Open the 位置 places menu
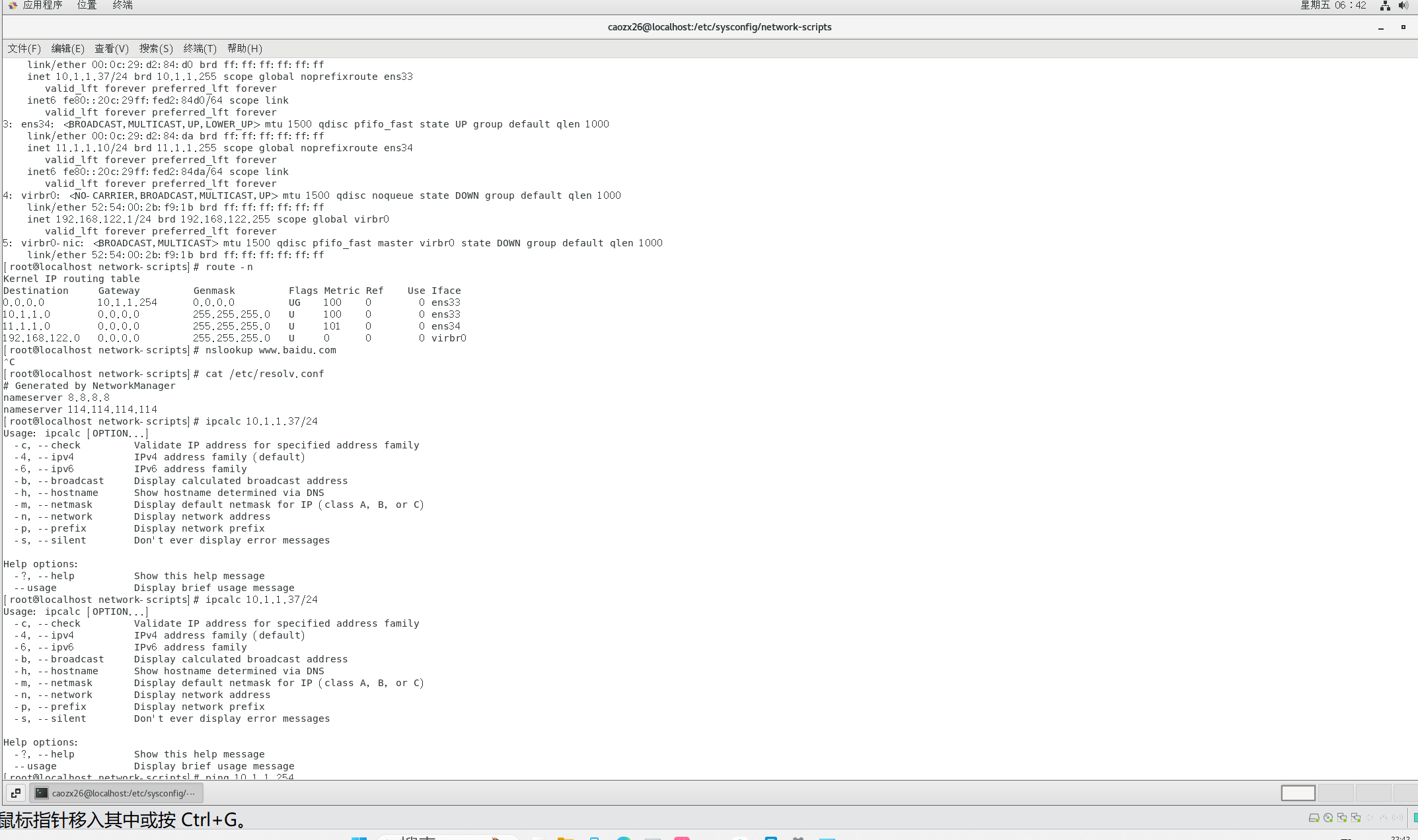The image size is (1418, 840). coord(87,5)
